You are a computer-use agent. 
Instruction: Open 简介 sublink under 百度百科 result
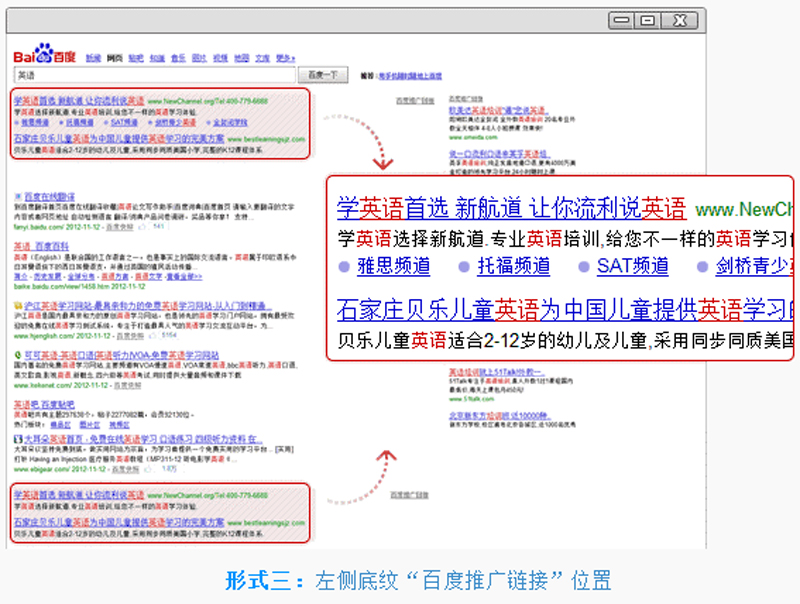click(x=21, y=276)
